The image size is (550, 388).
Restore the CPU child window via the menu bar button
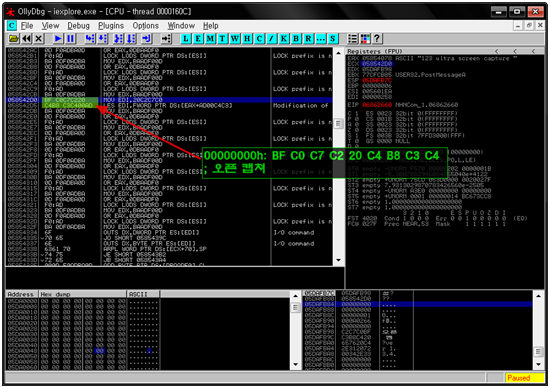tap(529, 25)
